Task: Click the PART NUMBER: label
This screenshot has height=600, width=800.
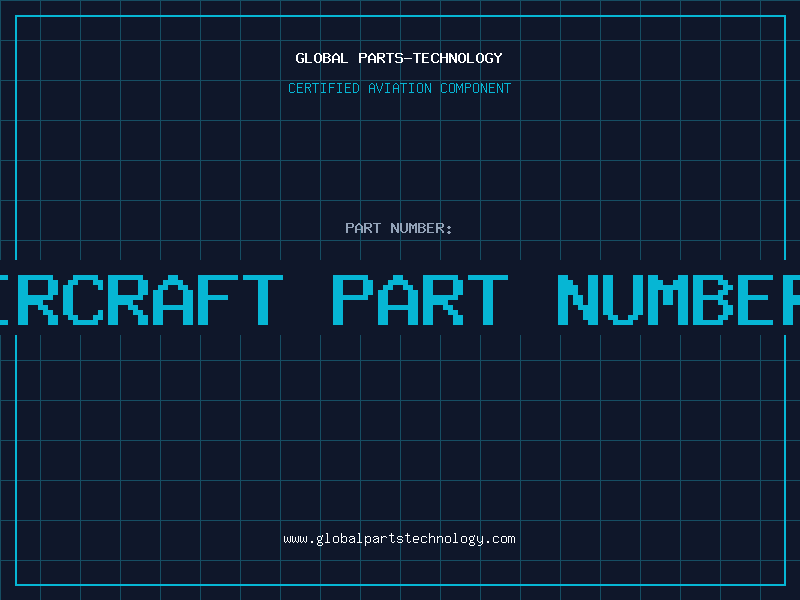Action: pos(399,228)
